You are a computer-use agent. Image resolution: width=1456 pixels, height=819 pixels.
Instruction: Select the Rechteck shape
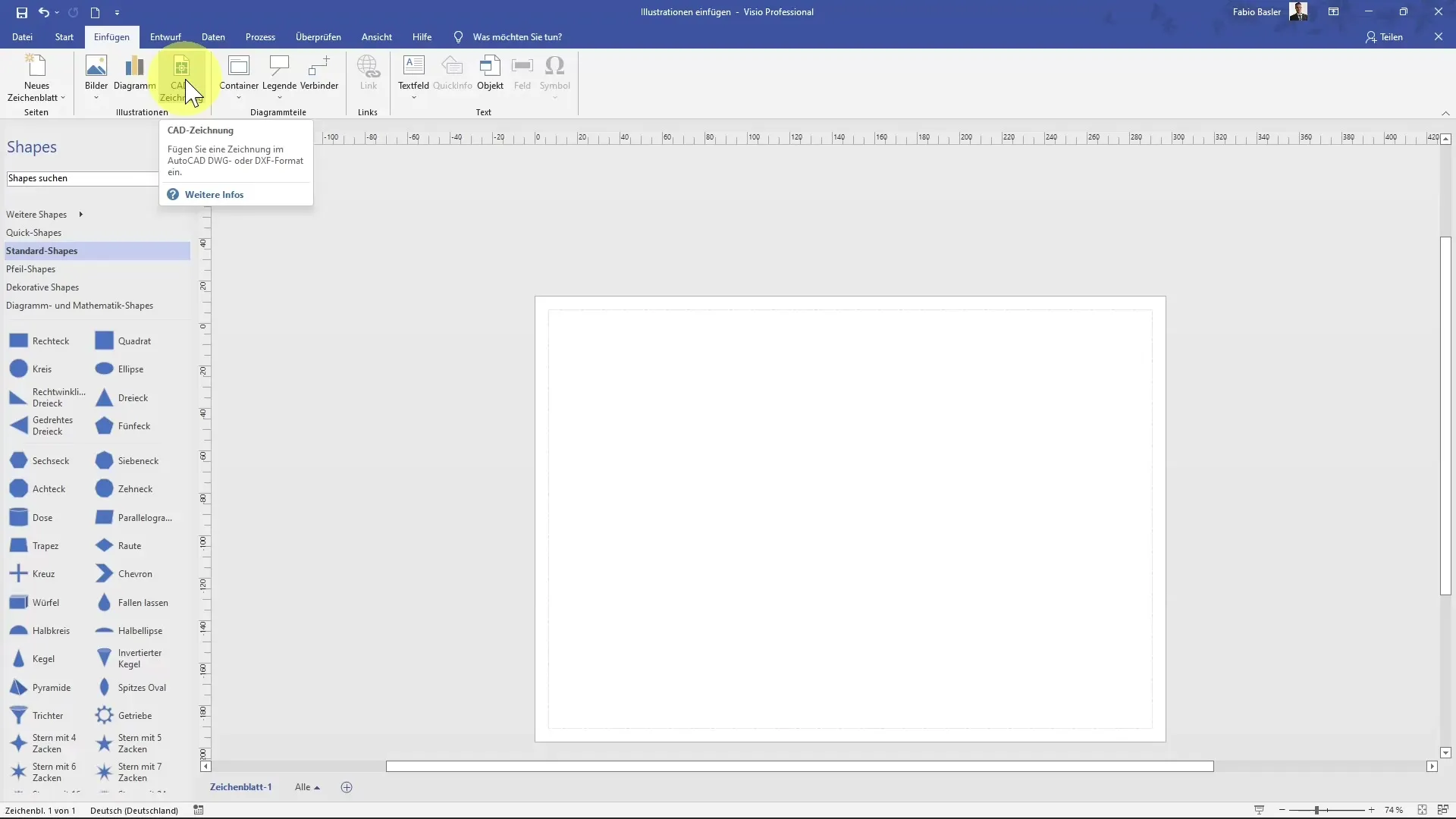[x=39, y=341]
